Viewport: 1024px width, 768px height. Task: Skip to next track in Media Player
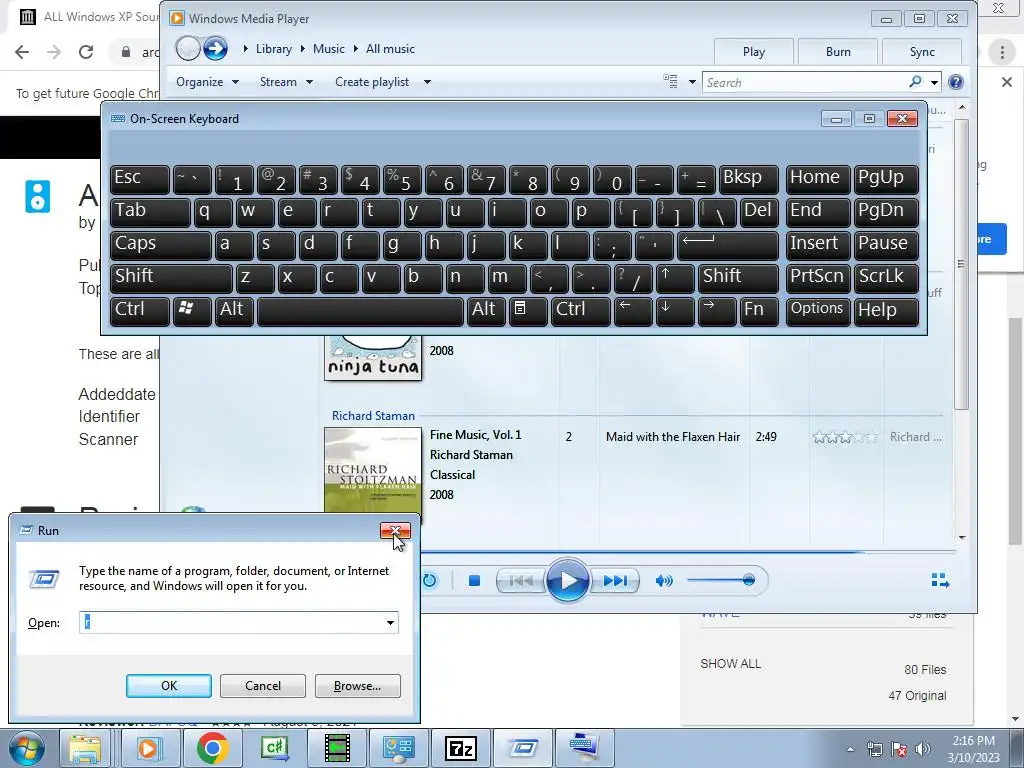tap(614, 581)
